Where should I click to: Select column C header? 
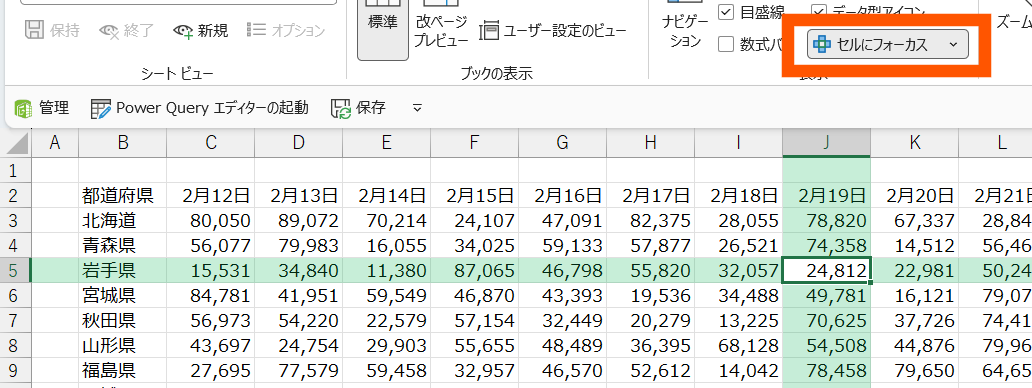pyautogui.click(x=211, y=143)
